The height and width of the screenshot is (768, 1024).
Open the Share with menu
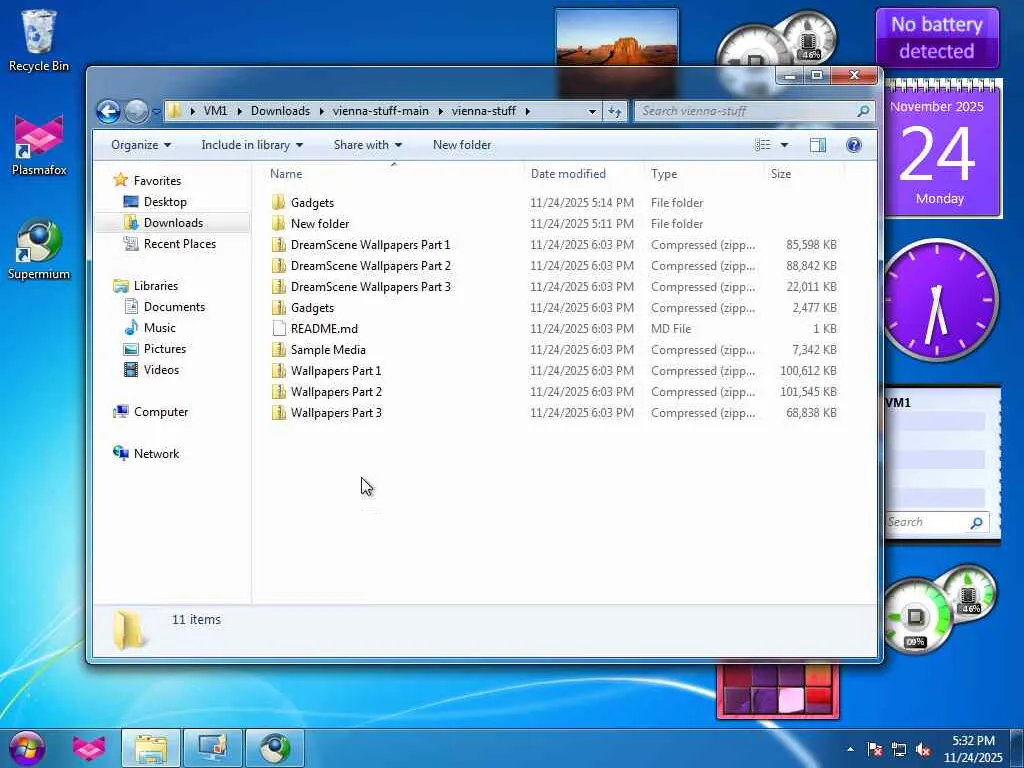coord(367,145)
